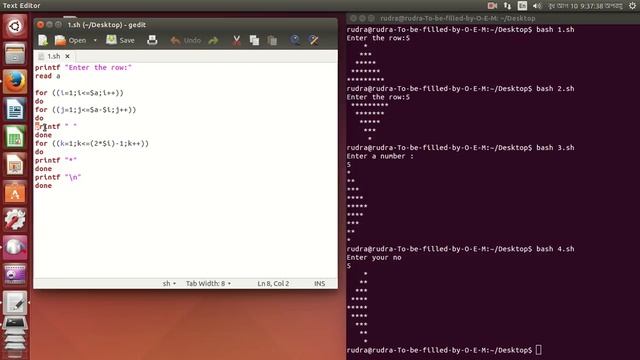This screenshot has width=640, height=360.
Task: Click the for ((k=1;k<=(2*$i)-1;k++)) line
Action: pyautogui.click(x=92, y=143)
